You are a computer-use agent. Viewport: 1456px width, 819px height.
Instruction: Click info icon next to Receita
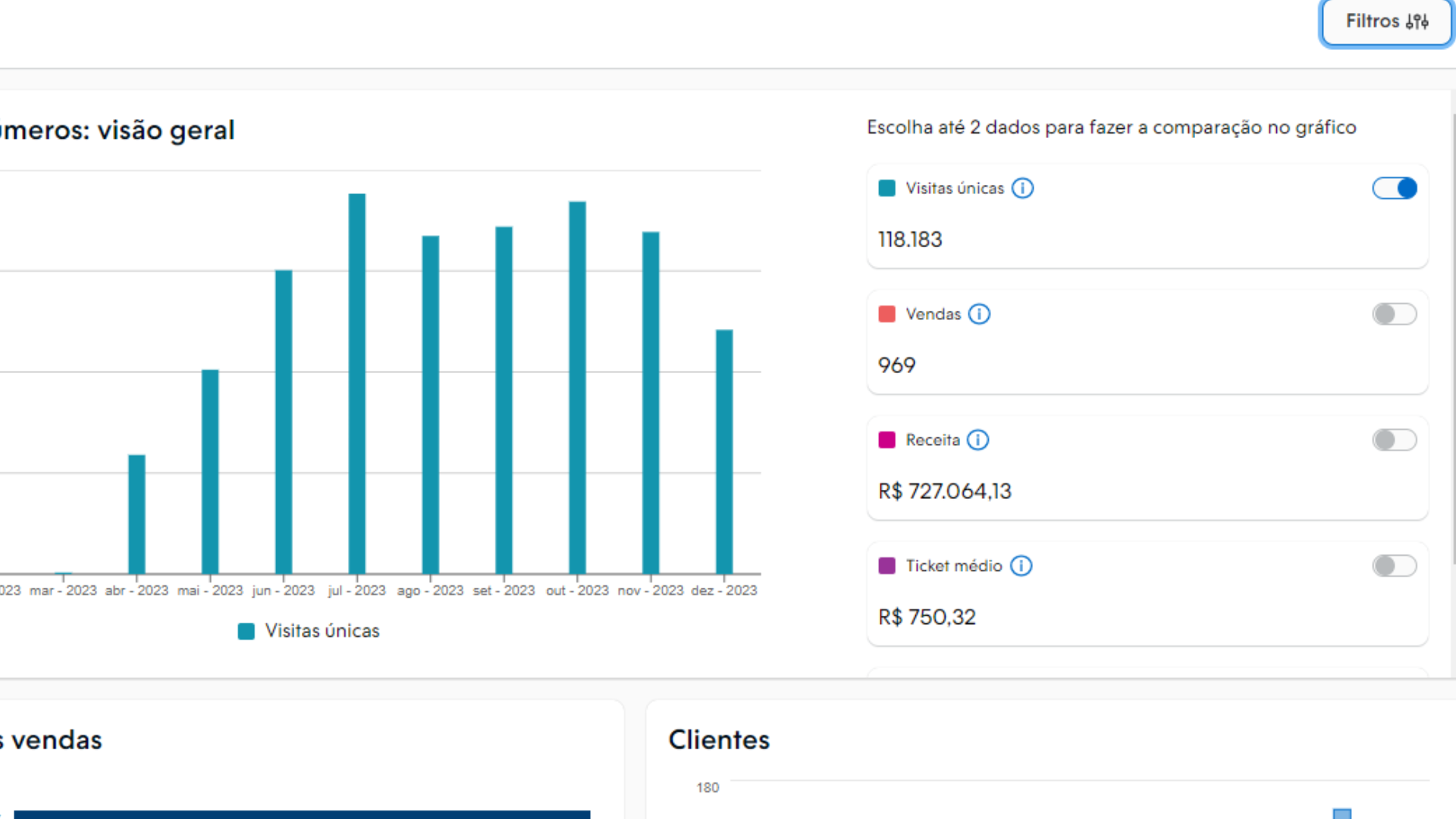(978, 440)
